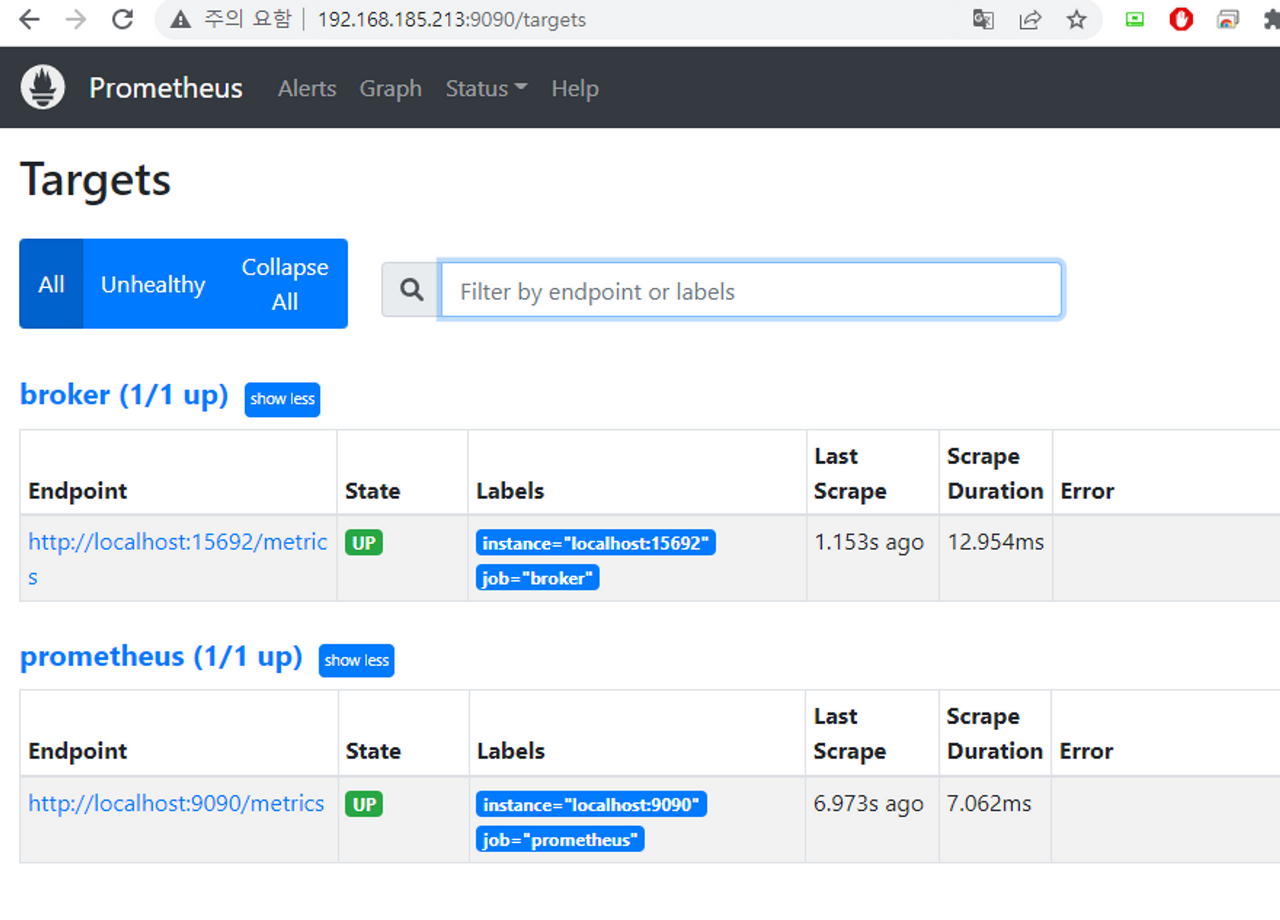Image resolution: width=1280 pixels, height=920 pixels.
Task: Open the localhost:9090/metrics endpoint link
Action: click(x=176, y=803)
